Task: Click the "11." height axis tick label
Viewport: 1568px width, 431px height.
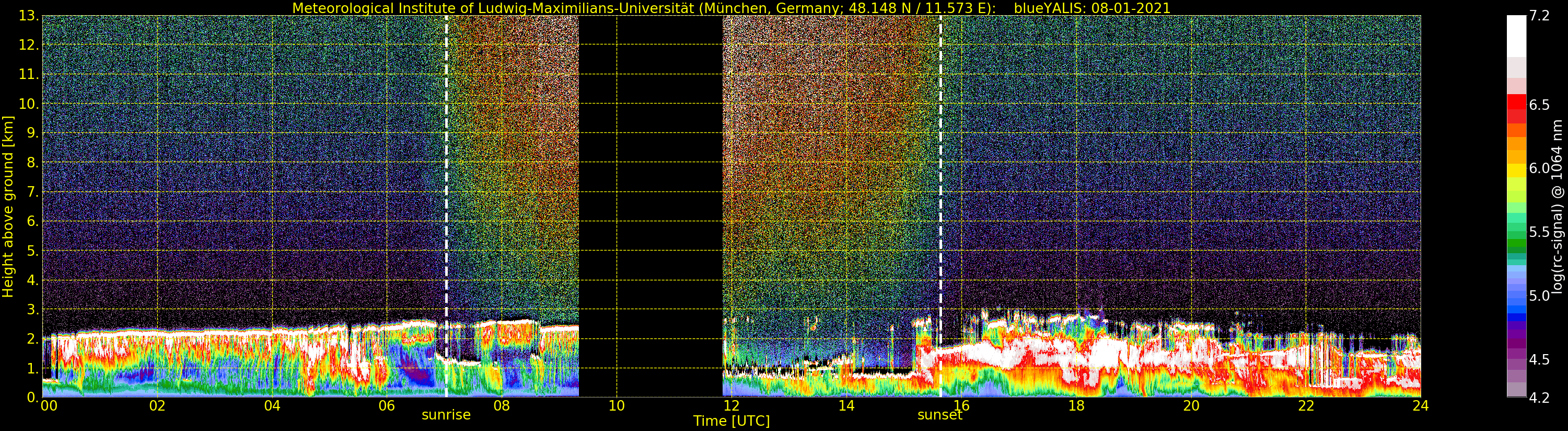Action: [29, 74]
